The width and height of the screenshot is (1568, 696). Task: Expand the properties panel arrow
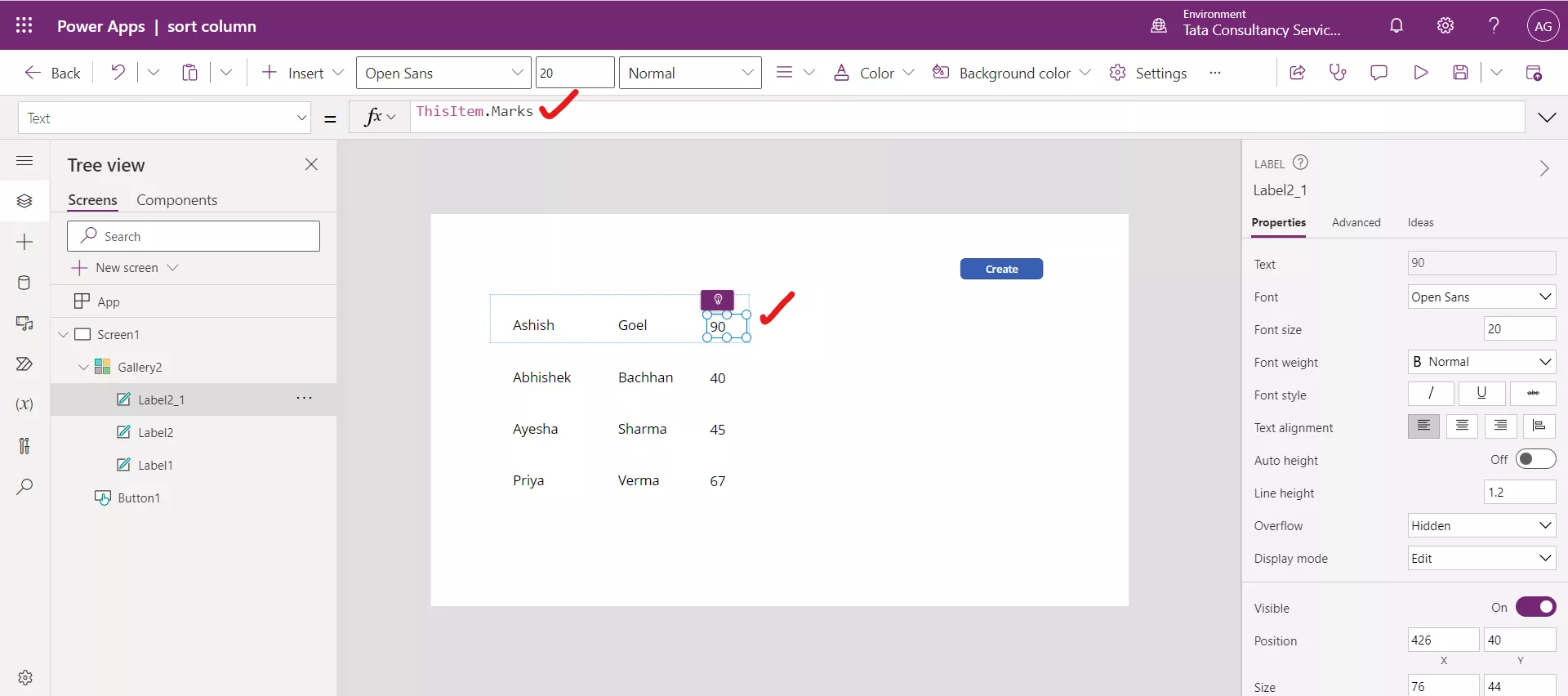tap(1543, 168)
